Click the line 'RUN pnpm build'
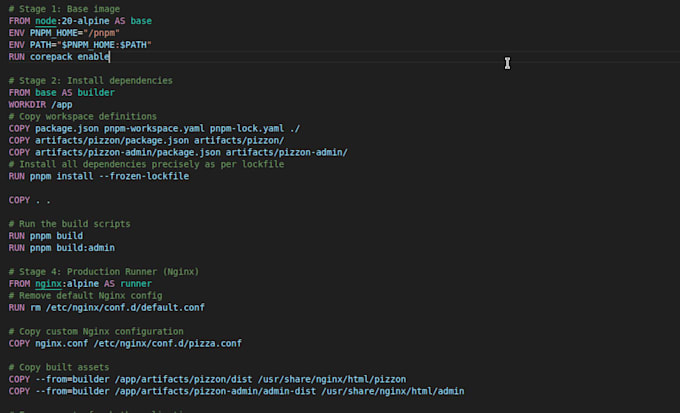The image size is (680, 413). tap(46, 236)
